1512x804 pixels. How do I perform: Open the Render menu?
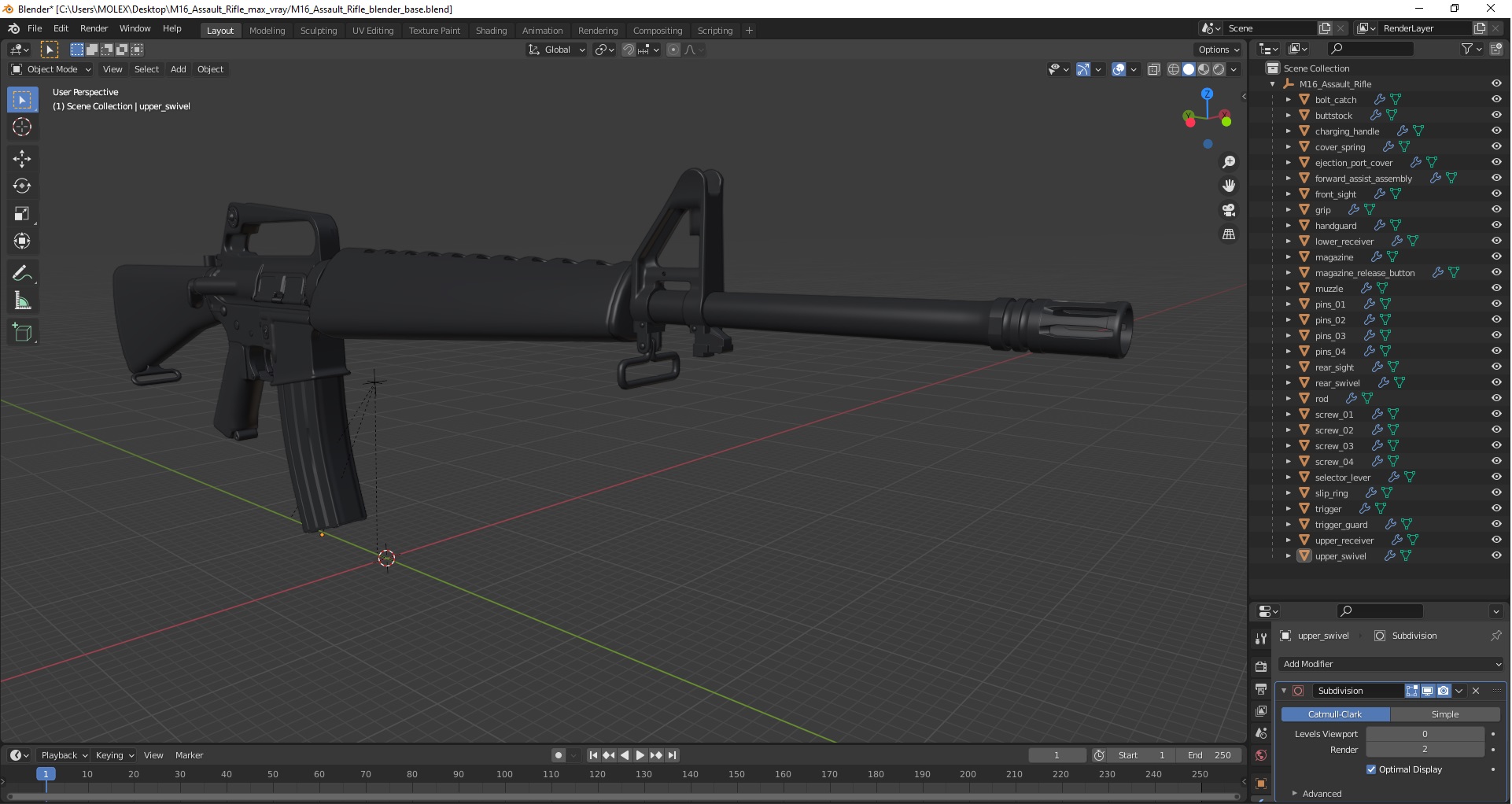point(94,28)
